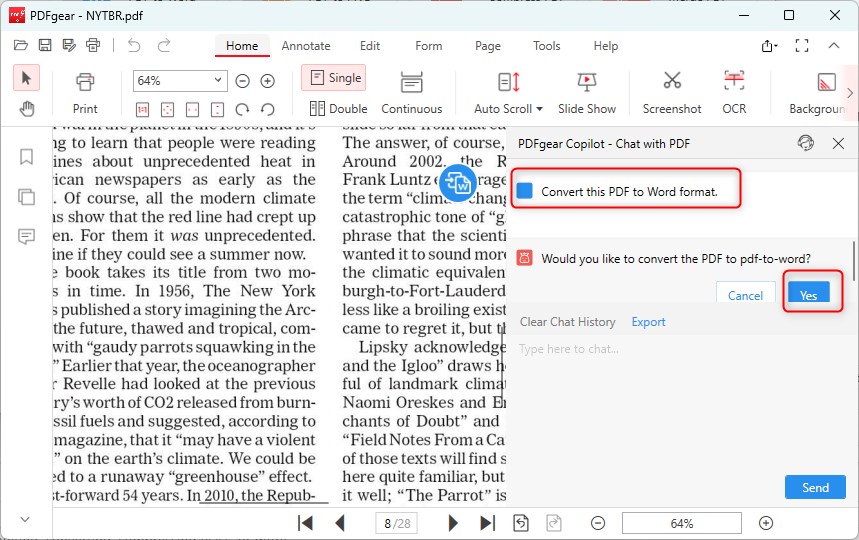Toggle Single page view mode
The height and width of the screenshot is (540, 859).
pos(334,78)
